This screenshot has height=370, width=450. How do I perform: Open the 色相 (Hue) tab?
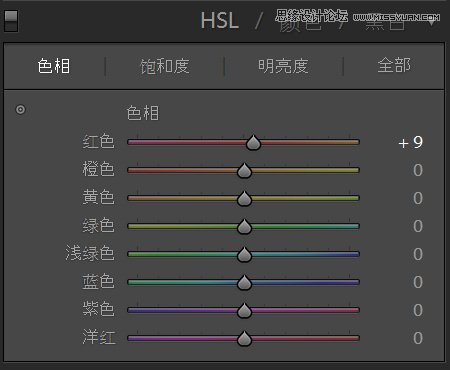[54, 66]
